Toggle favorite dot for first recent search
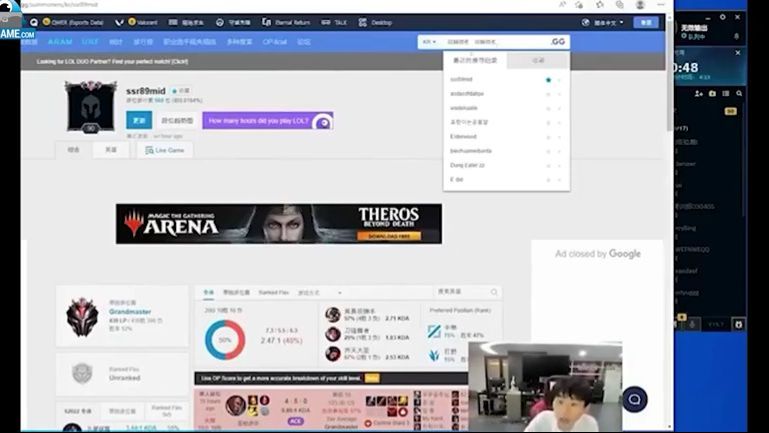 [548, 79]
